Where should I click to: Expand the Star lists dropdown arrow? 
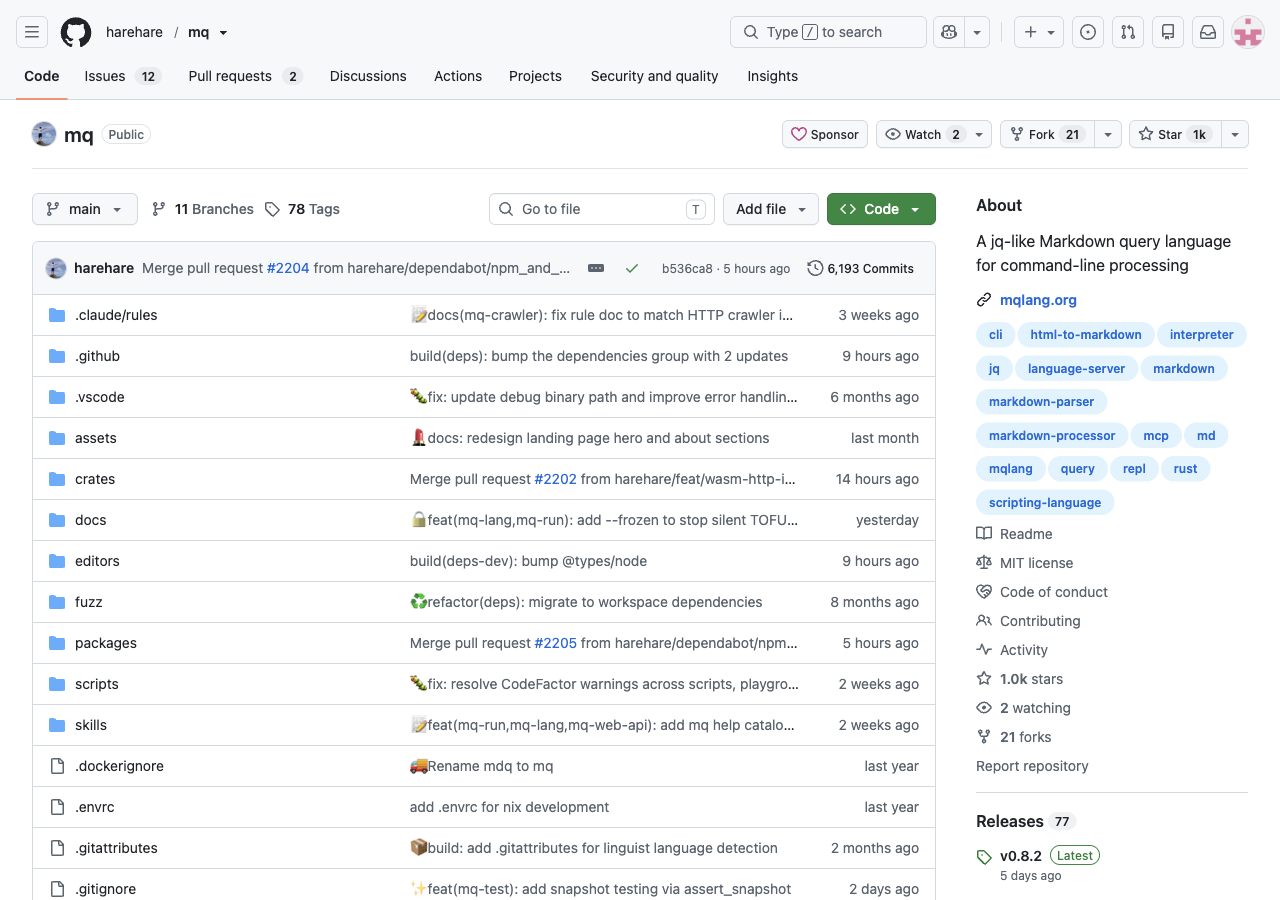pos(1235,134)
